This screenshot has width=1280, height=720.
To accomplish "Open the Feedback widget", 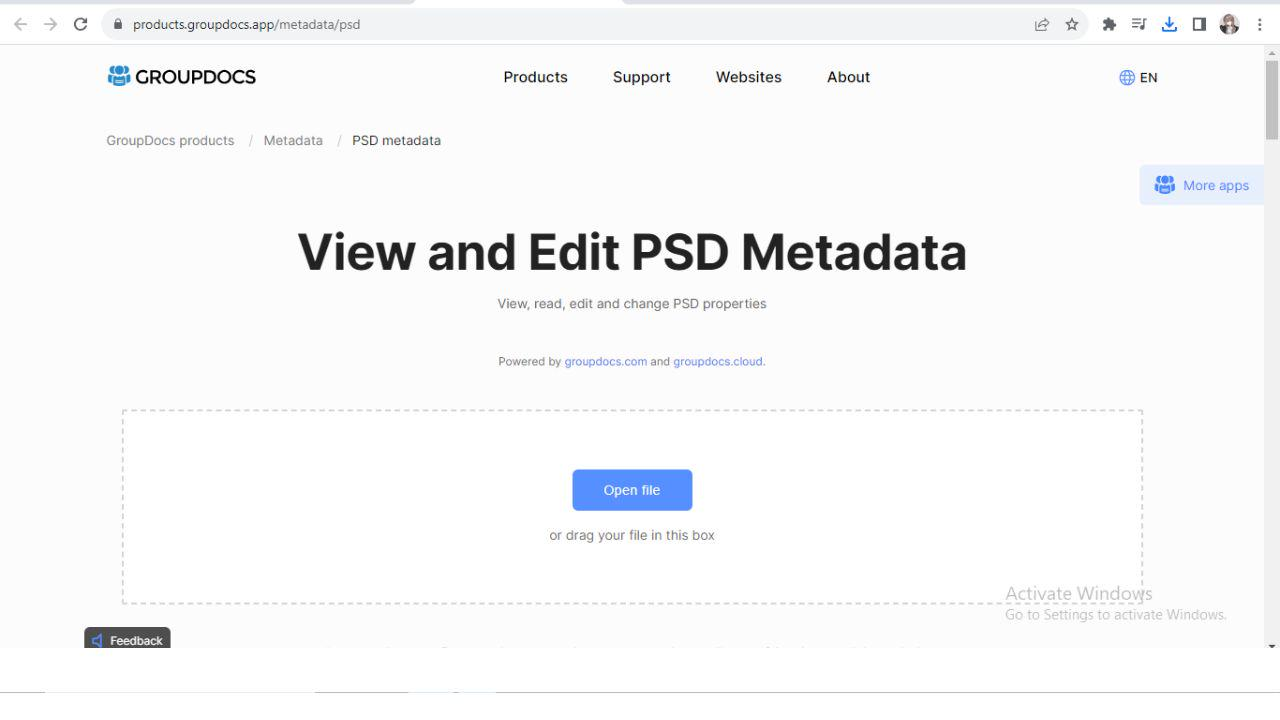I will pyautogui.click(x=127, y=639).
